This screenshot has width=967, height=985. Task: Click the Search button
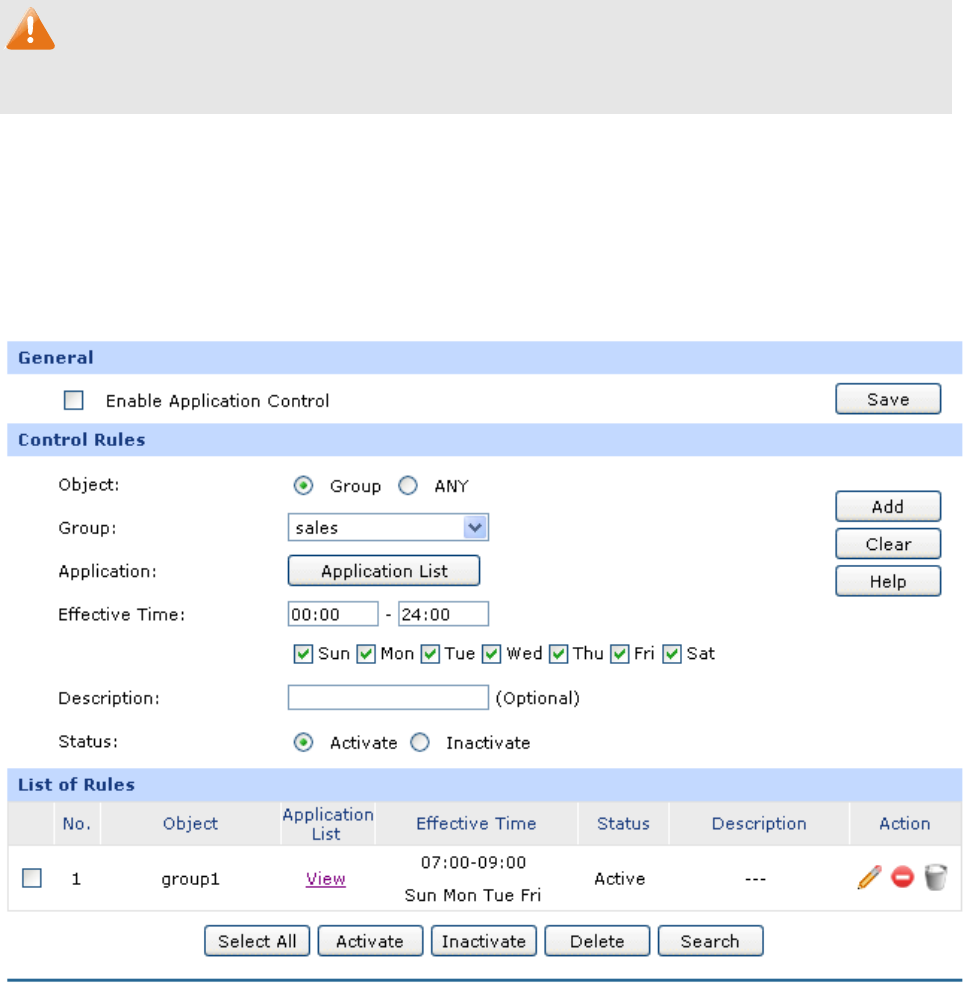point(711,941)
